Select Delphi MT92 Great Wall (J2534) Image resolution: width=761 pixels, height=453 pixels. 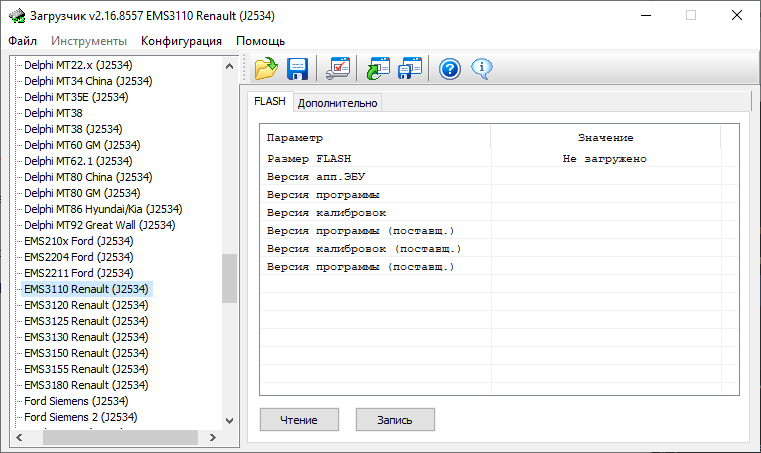coord(99,225)
